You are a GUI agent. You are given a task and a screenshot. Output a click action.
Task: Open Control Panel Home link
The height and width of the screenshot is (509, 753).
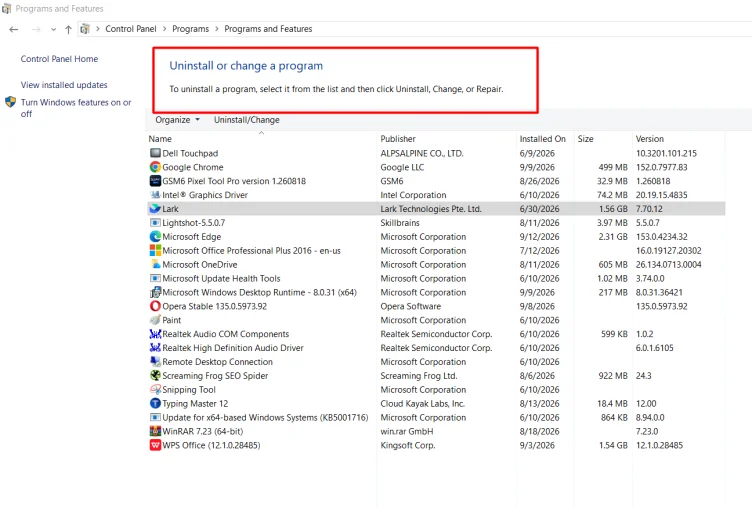pyautogui.click(x=59, y=59)
